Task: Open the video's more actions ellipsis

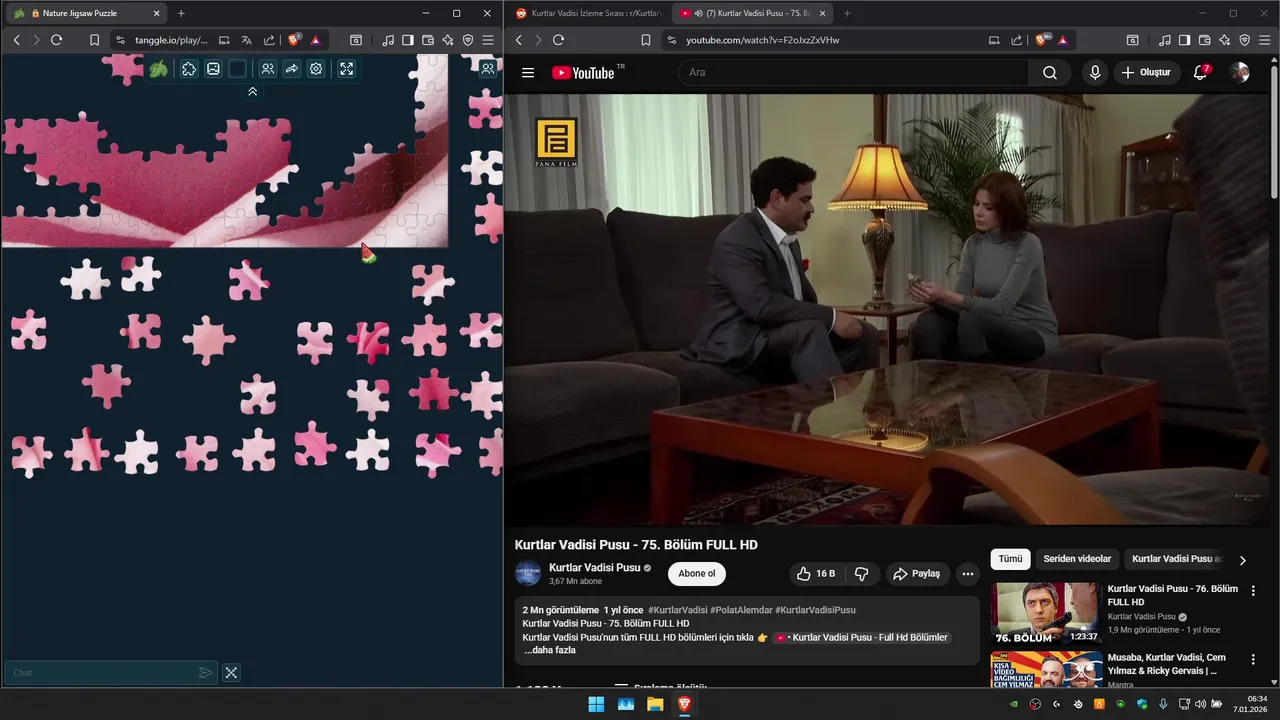Action: coord(967,574)
